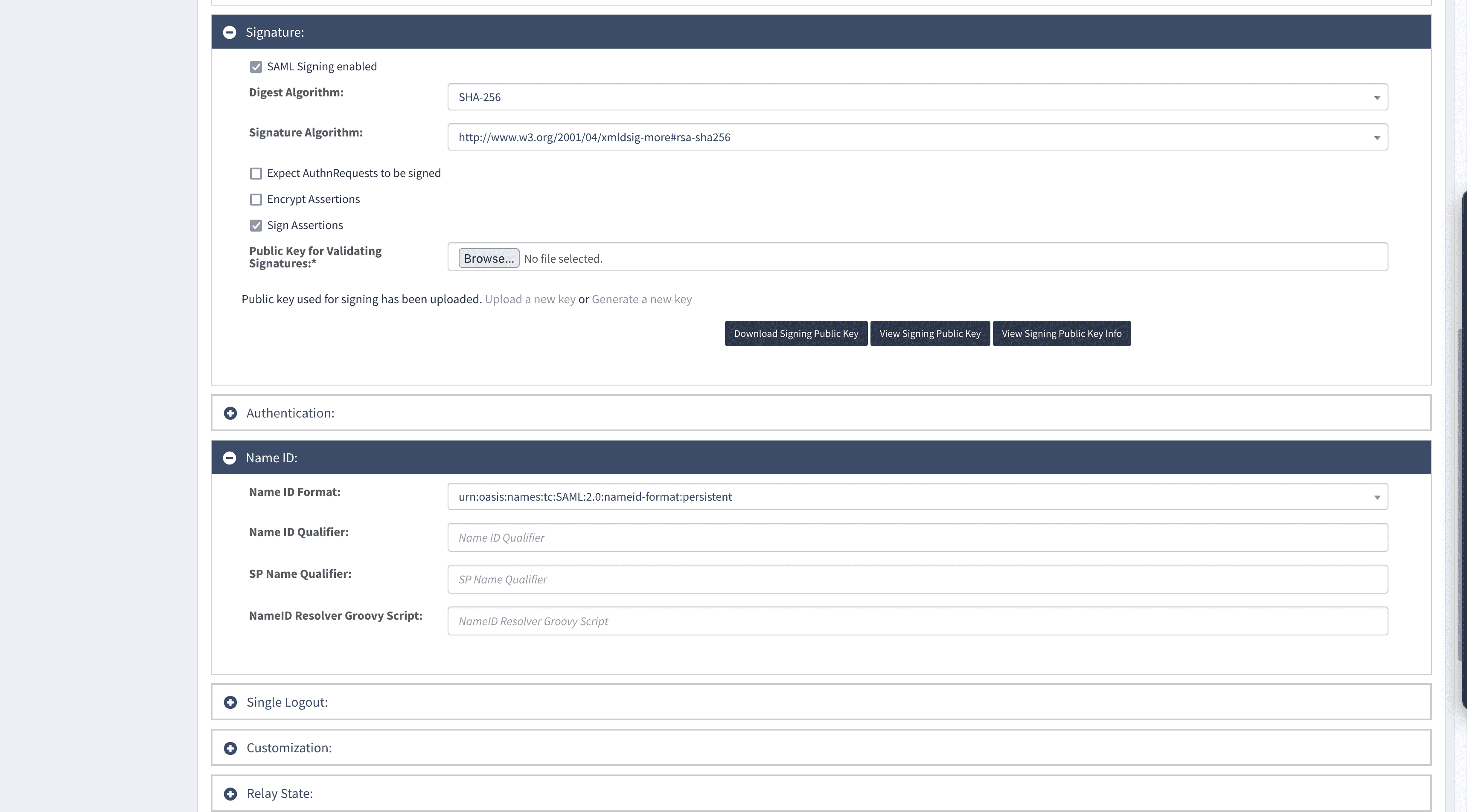Screen dimensions: 1467x812
Task: Open Signature Algorithm dropdown
Action: [917, 137]
